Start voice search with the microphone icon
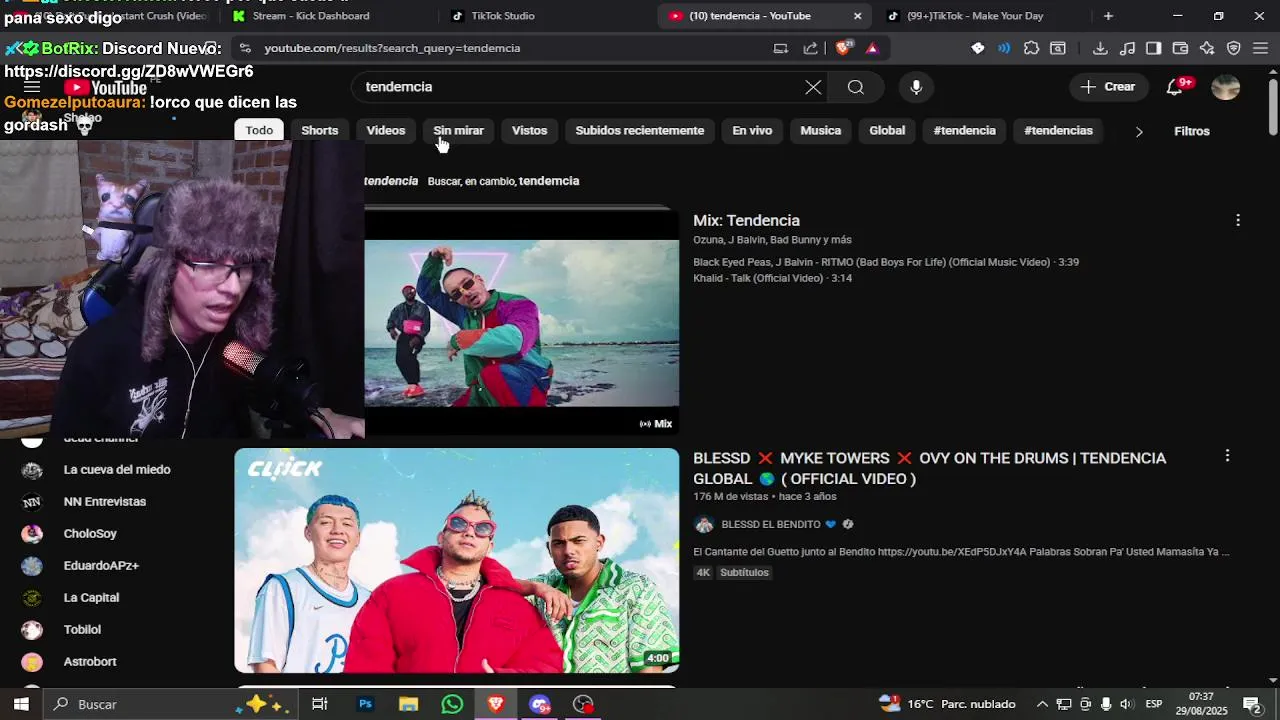1280x720 pixels. [916, 87]
